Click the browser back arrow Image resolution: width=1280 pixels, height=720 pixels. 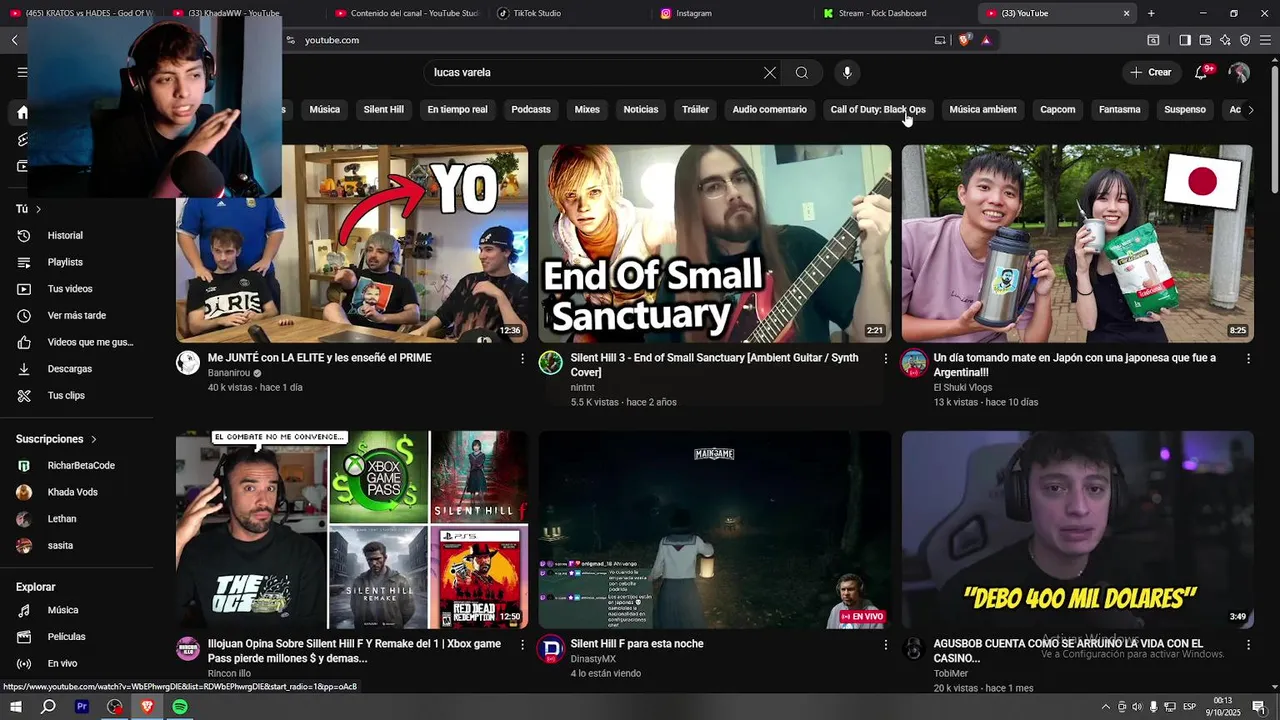[15, 40]
